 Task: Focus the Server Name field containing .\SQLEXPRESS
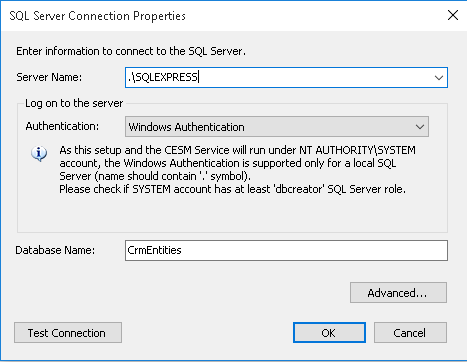(x=286, y=78)
